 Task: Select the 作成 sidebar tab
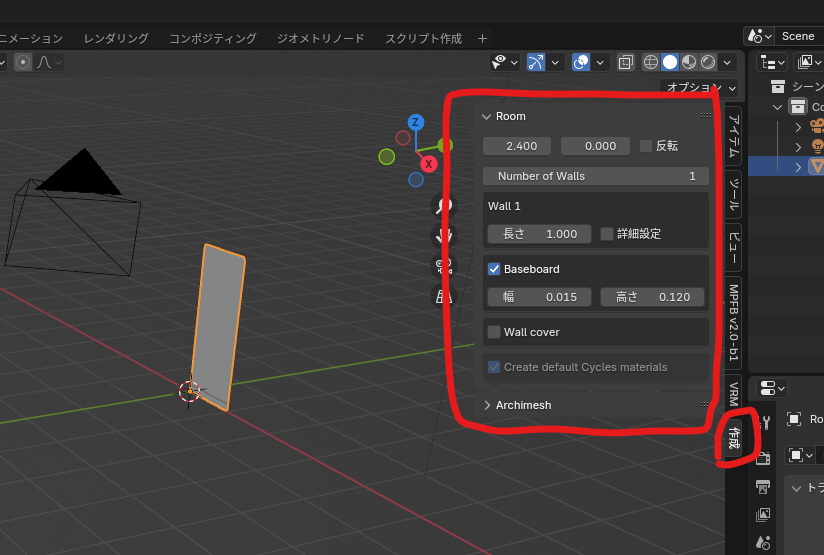[x=734, y=437]
